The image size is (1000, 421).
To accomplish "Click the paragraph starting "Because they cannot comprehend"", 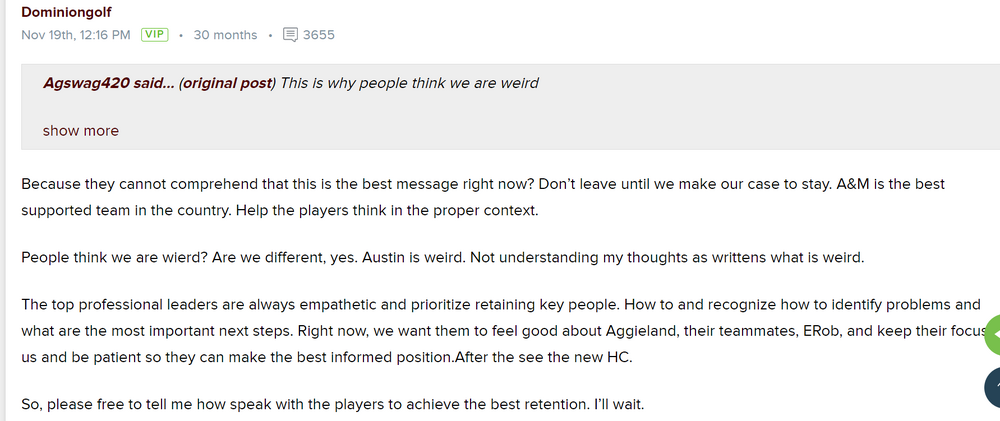I will tap(400, 184).
